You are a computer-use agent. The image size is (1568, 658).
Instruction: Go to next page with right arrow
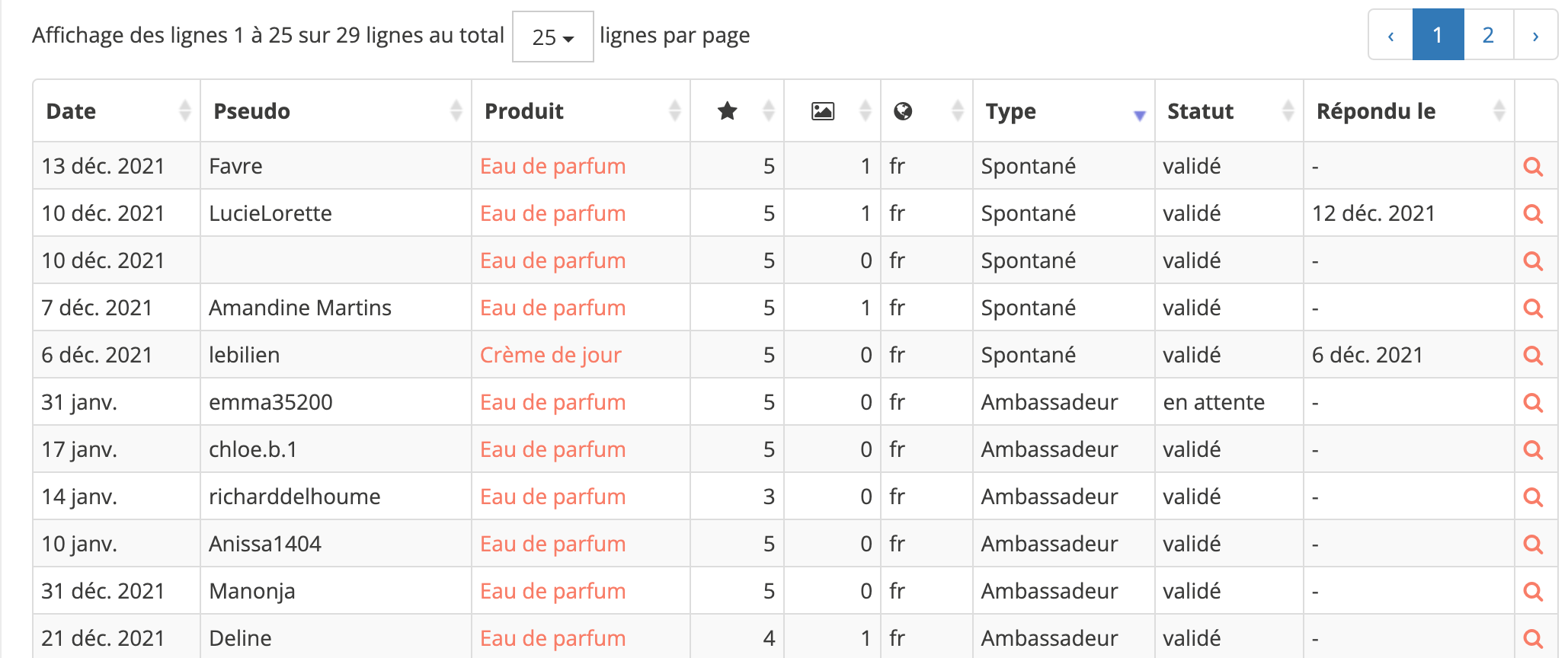coord(1535,35)
